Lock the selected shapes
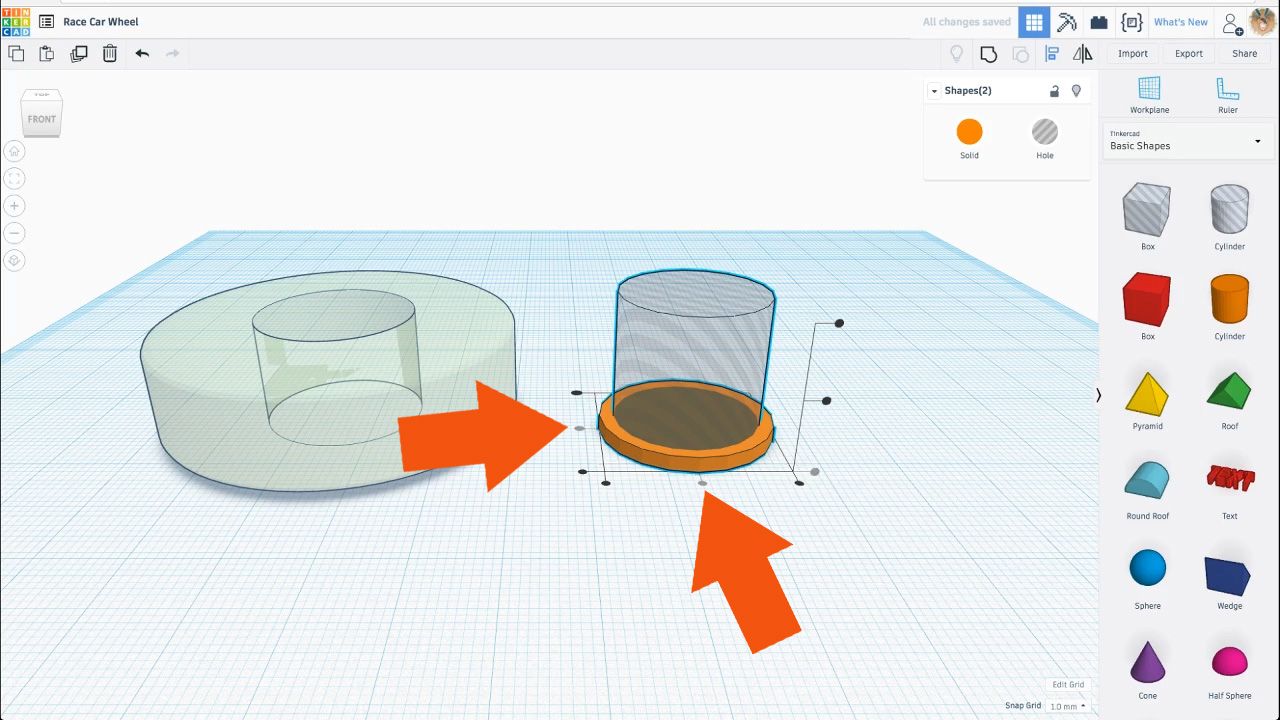Screen dimensions: 1280x720 (1054, 91)
